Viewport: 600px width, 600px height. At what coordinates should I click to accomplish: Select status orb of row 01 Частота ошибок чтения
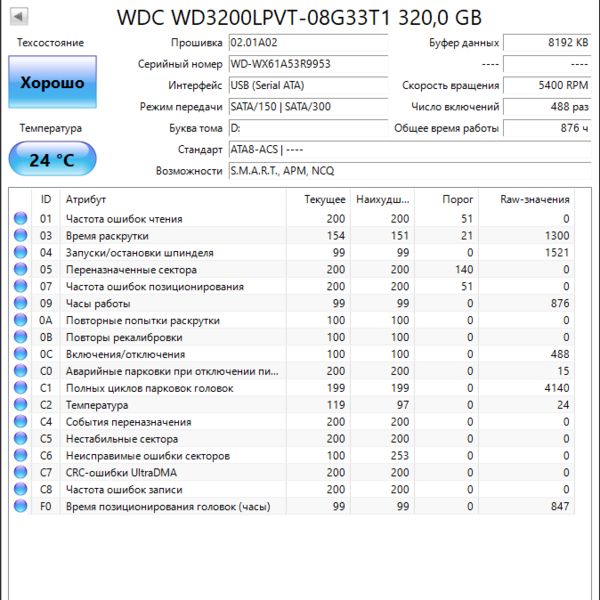[21, 218]
